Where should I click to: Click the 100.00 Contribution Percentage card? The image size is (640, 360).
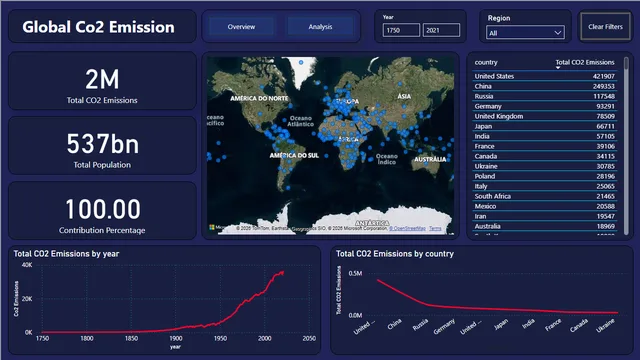[102, 211]
